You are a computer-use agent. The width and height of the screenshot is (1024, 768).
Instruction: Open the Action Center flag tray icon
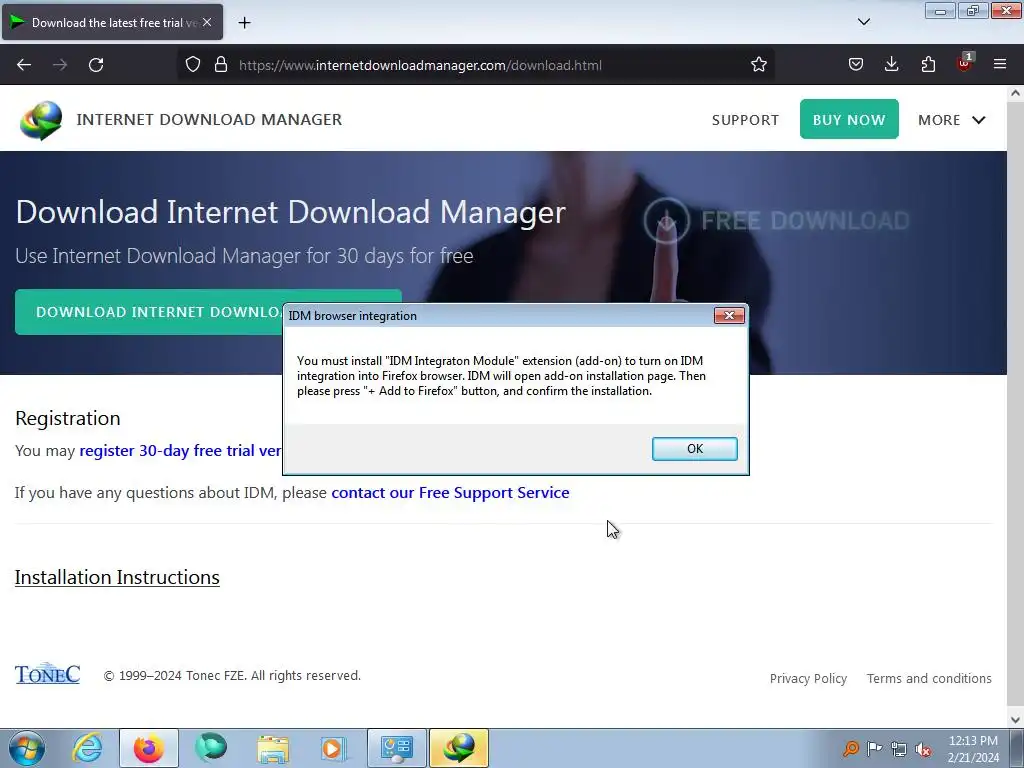tap(874, 748)
